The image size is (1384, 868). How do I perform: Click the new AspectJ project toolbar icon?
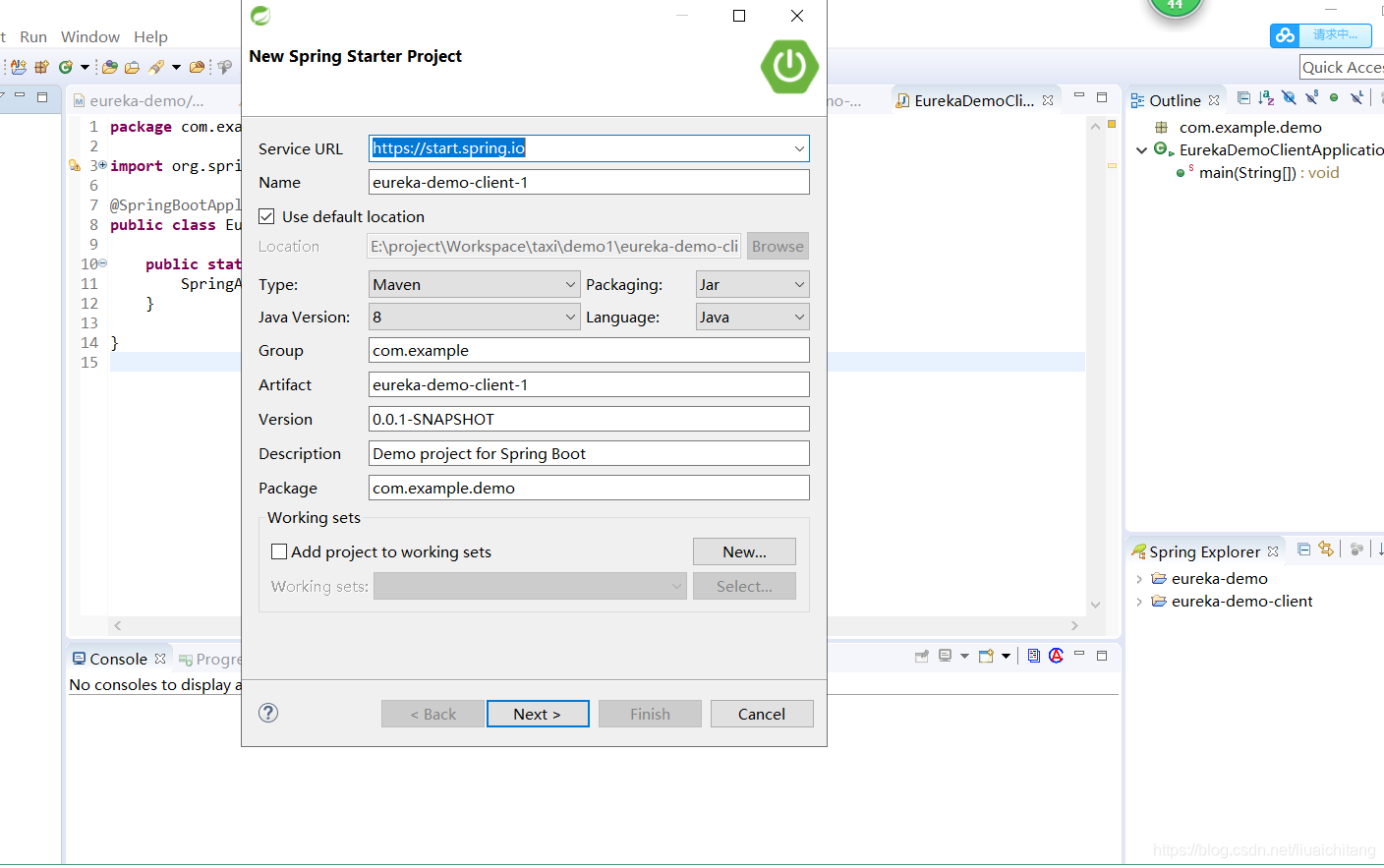tap(18, 67)
